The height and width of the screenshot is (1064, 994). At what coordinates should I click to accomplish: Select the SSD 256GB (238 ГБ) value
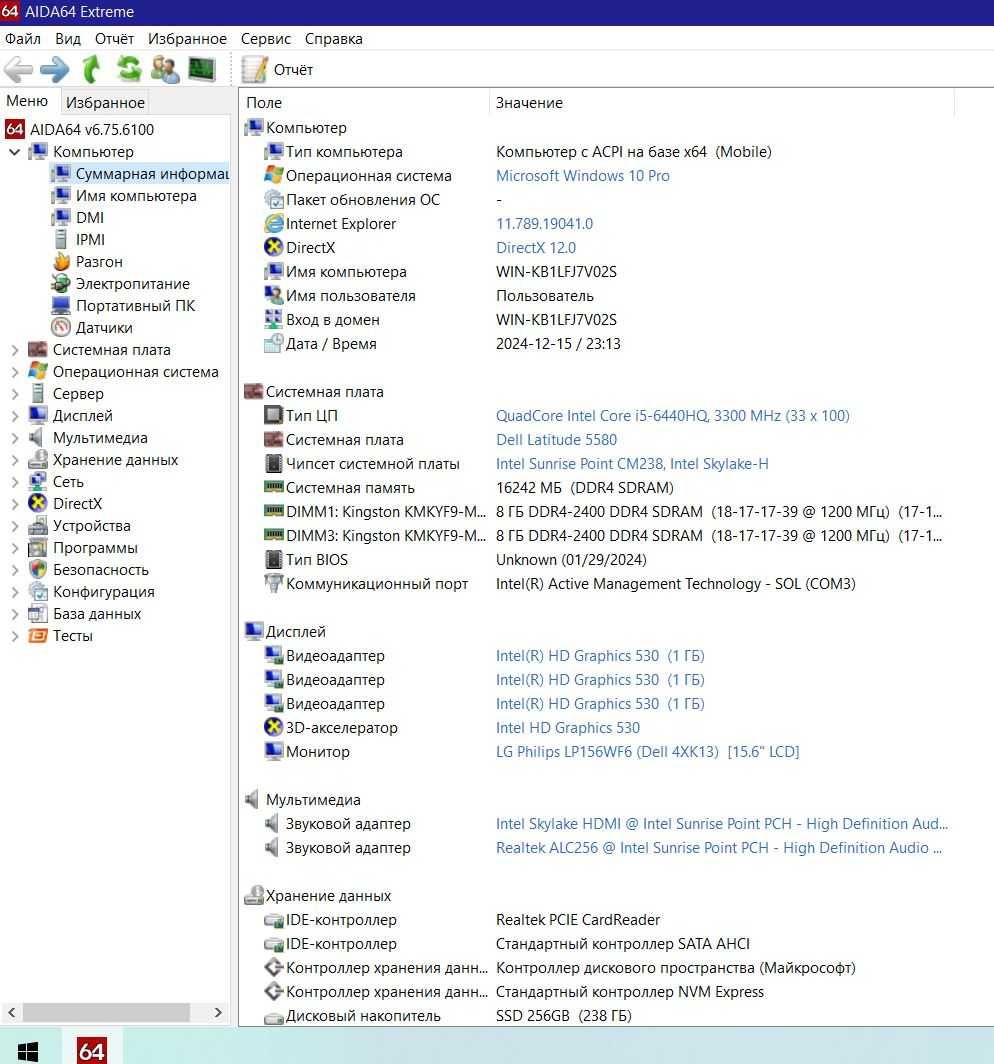click(563, 1016)
